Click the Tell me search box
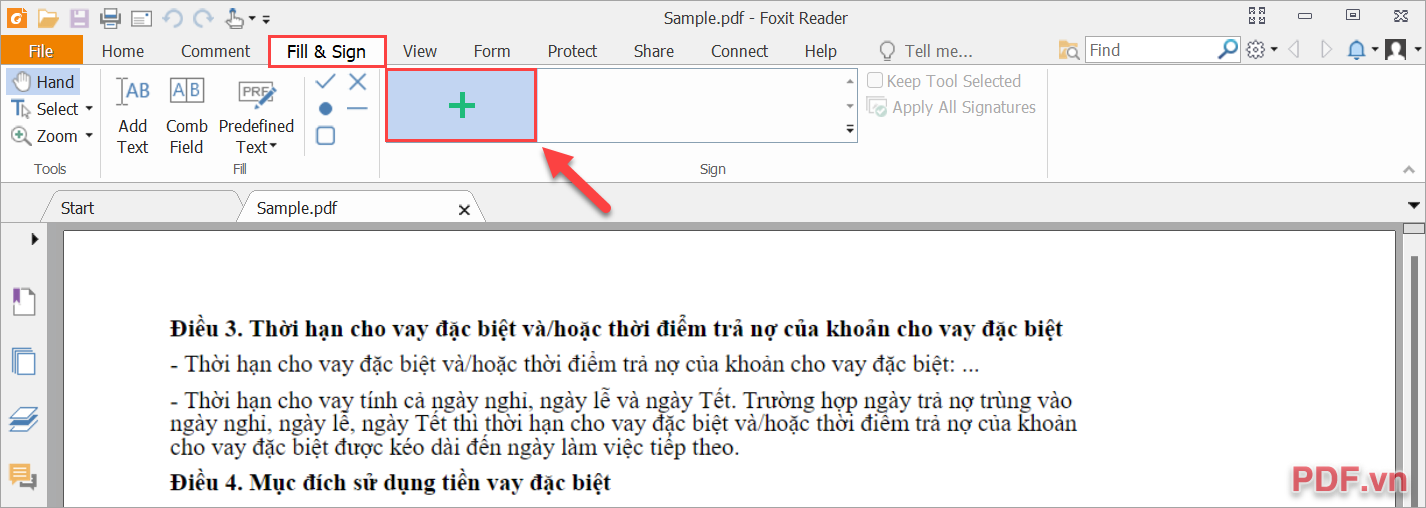 click(x=938, y=51)
